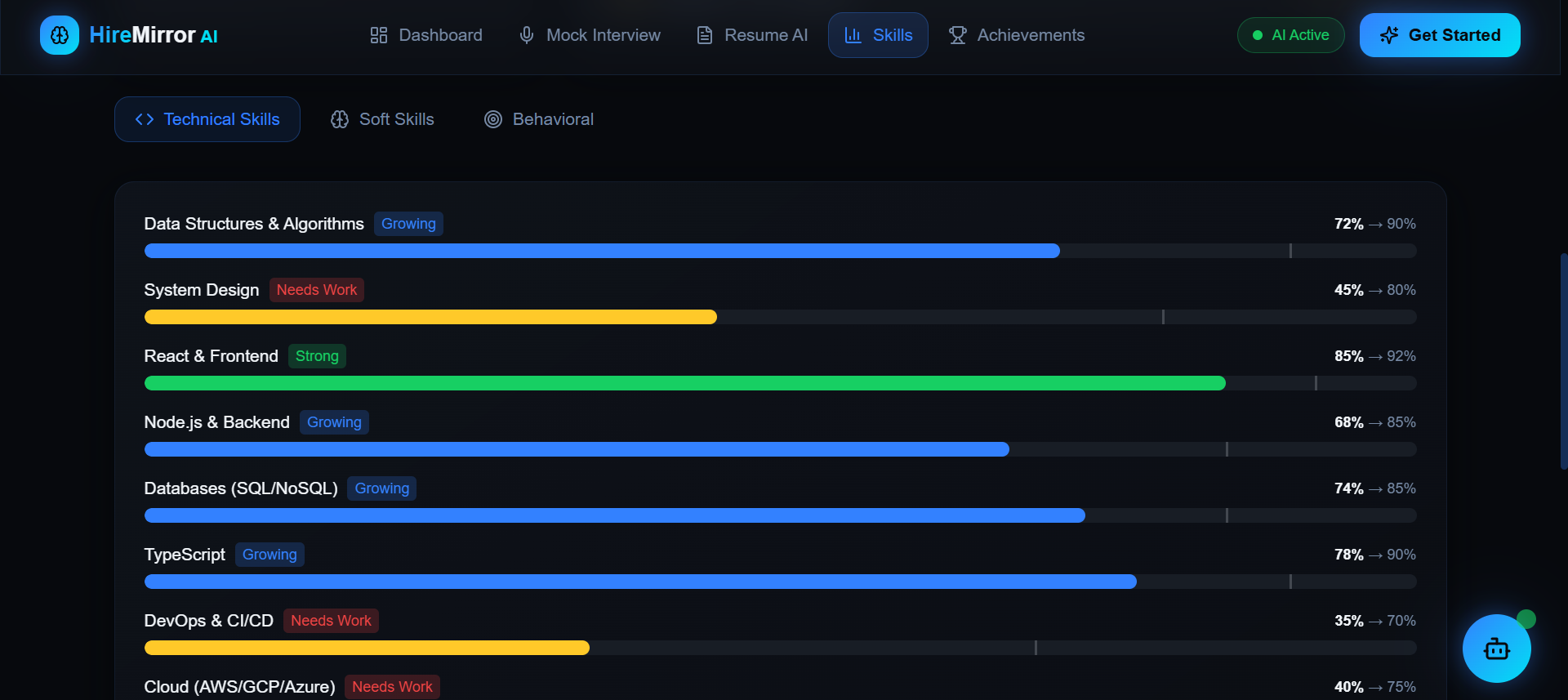The image size is (1568, 700).
Task: Click the Achievements trophy icon
Action: tap(958, 35)
